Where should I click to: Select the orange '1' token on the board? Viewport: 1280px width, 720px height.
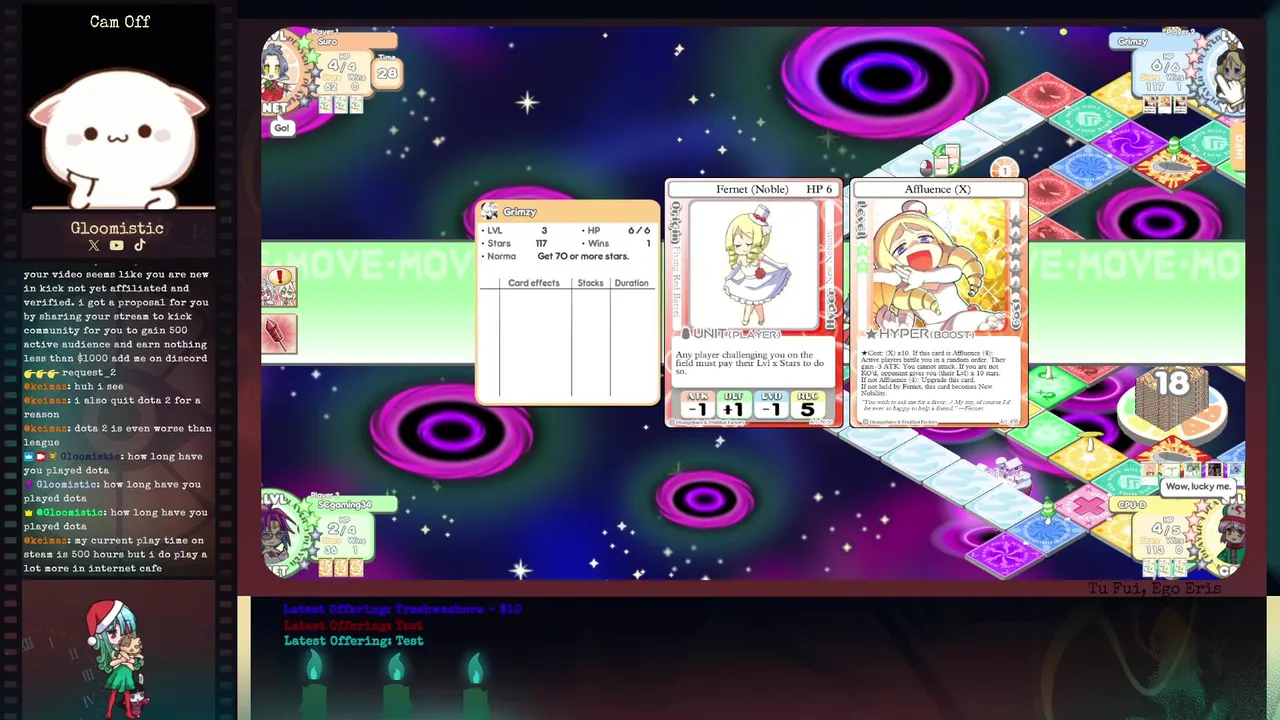tap(1003, 169)
